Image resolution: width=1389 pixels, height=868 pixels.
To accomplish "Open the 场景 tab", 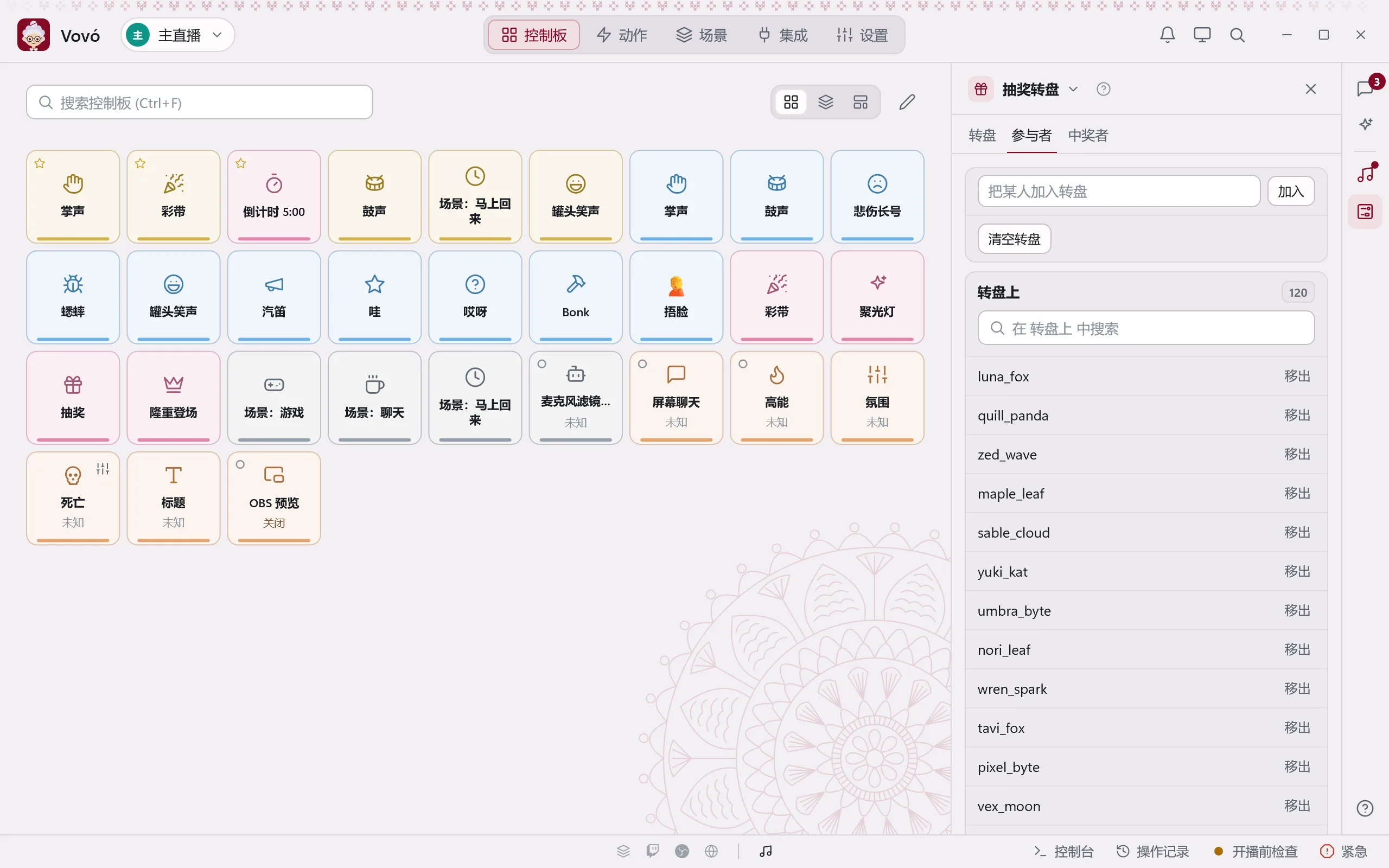I will click(x=702, y=35).
